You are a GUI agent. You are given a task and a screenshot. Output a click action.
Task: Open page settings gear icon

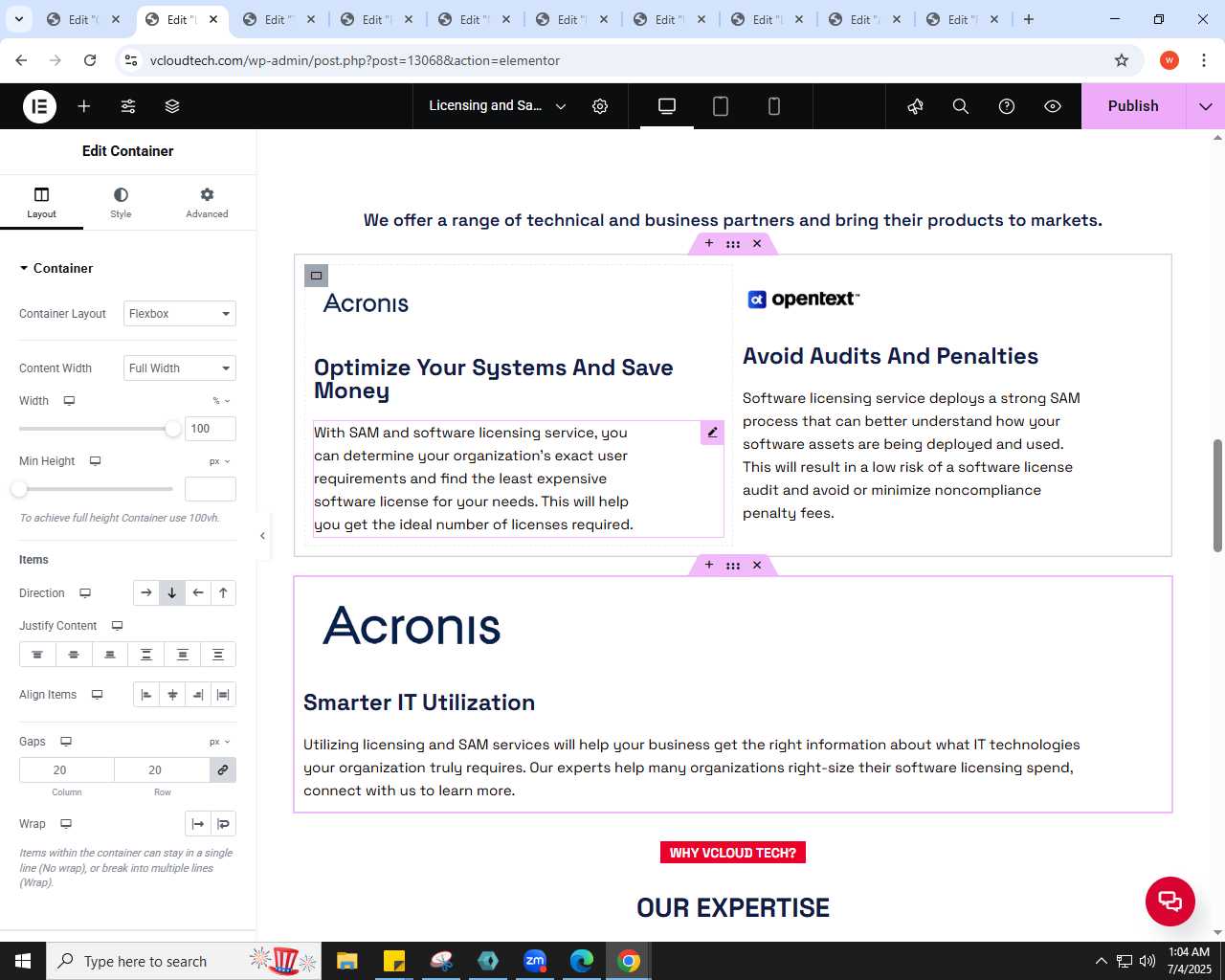tap(600, 106)
